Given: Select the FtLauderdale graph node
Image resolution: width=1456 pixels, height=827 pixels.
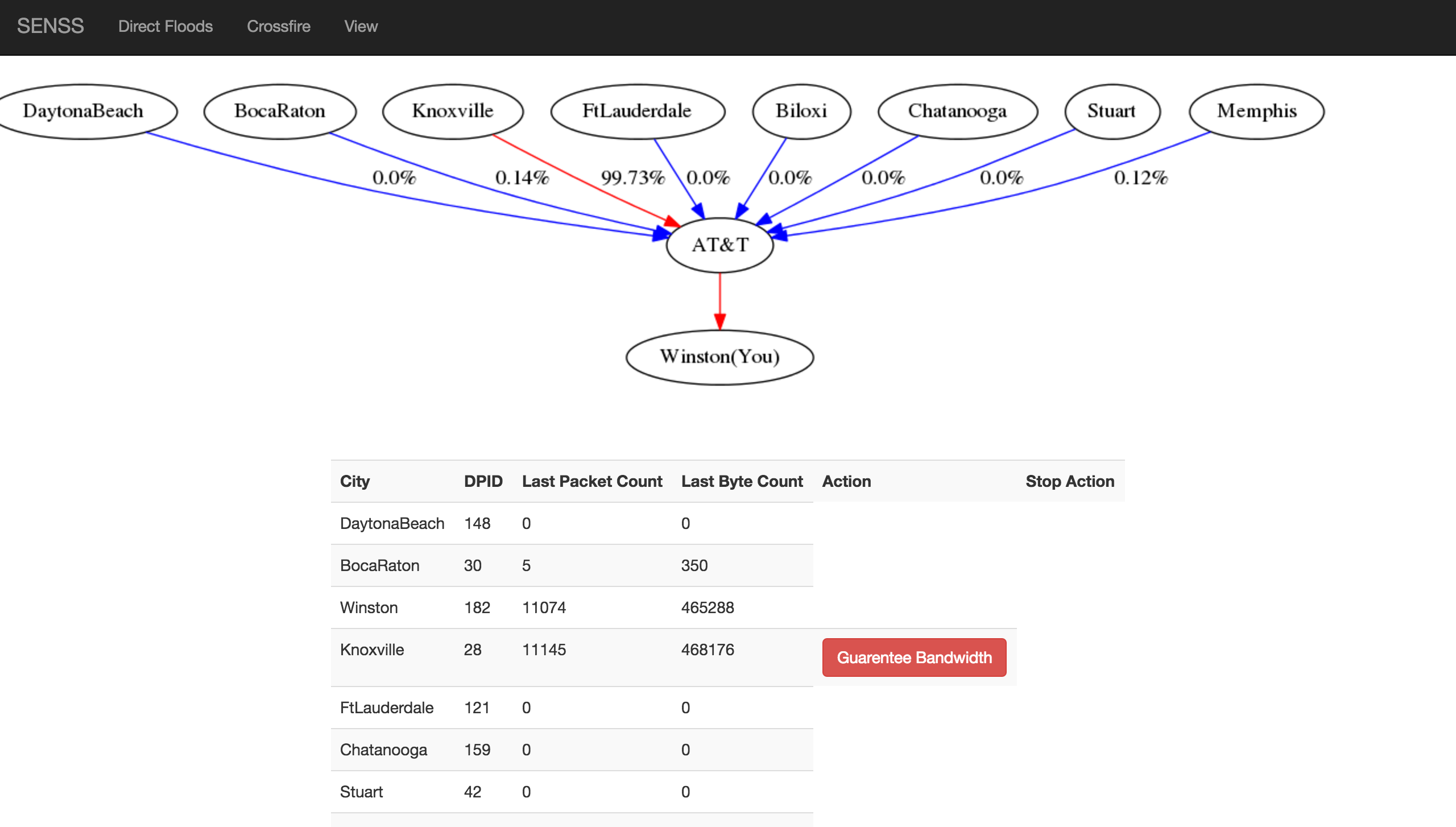Looking at the screenshot, I should pyautogui.click(x=637, y=111).
